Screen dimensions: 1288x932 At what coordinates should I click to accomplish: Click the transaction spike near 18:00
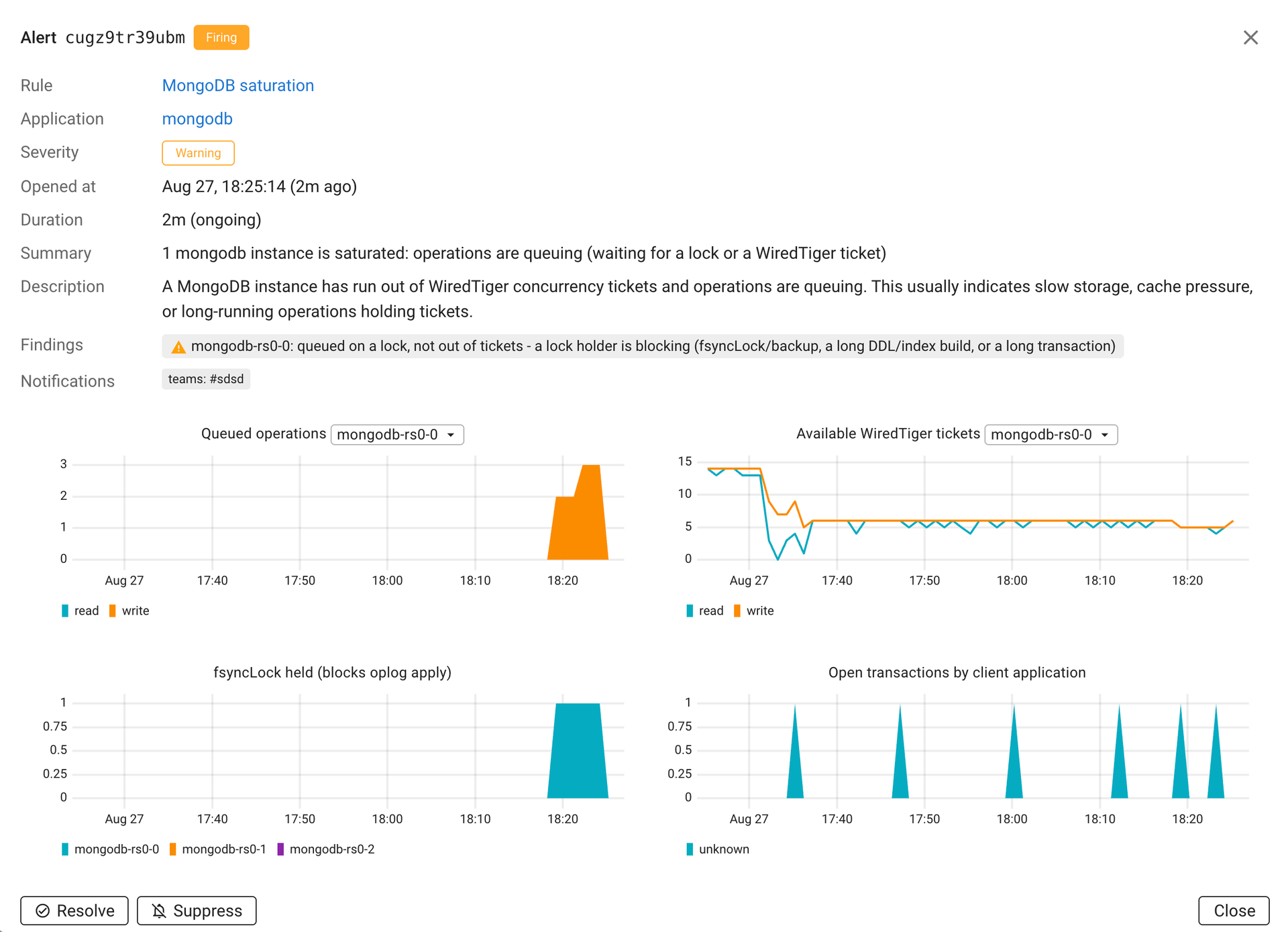coord(1014,765)
